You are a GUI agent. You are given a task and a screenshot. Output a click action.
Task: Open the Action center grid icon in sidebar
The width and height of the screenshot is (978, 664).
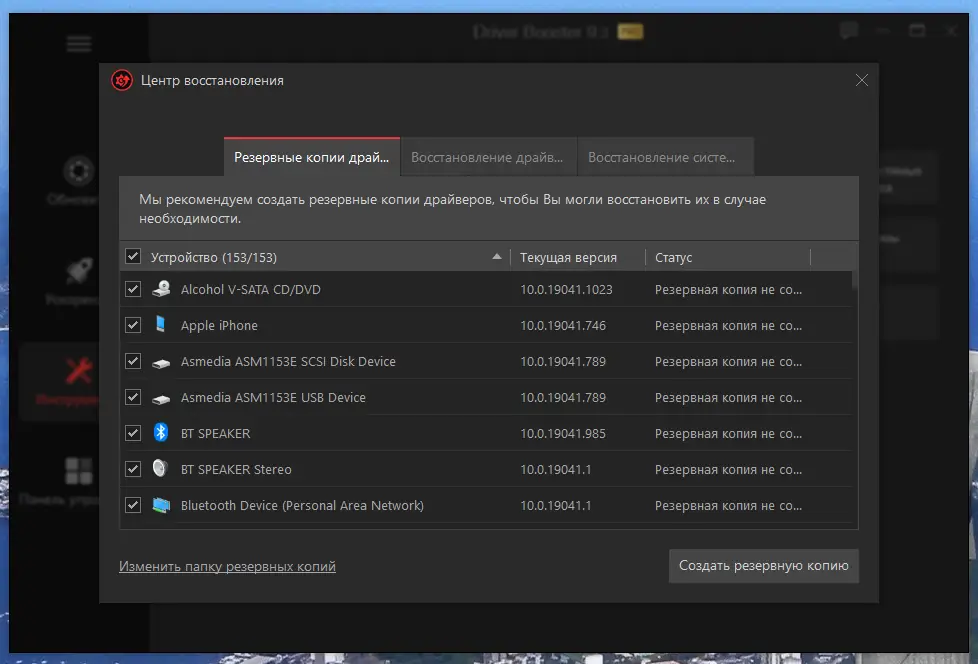[x=79, y=471]
